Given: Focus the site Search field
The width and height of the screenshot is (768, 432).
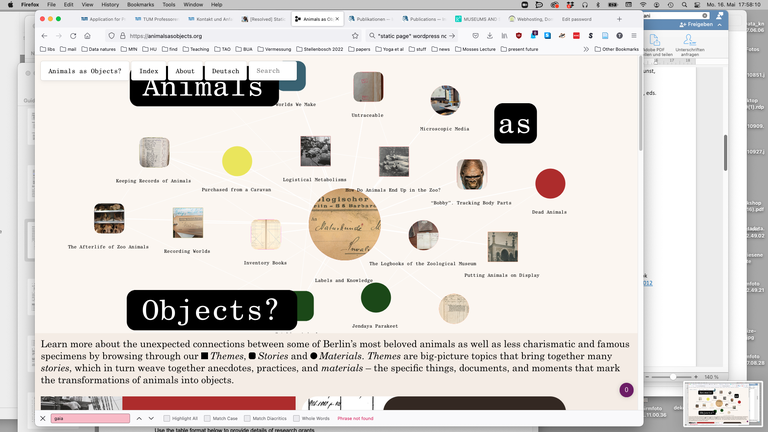Looking at the screenshot, I should [x=272, y=71].
